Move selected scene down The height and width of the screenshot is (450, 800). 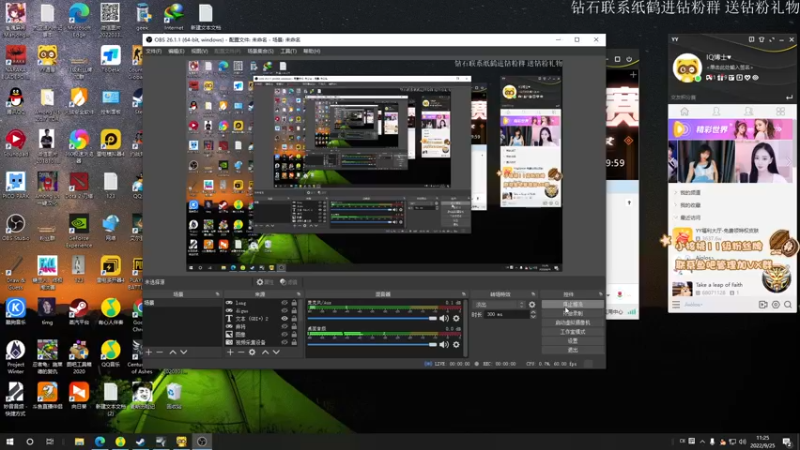(x=184, y=352)
